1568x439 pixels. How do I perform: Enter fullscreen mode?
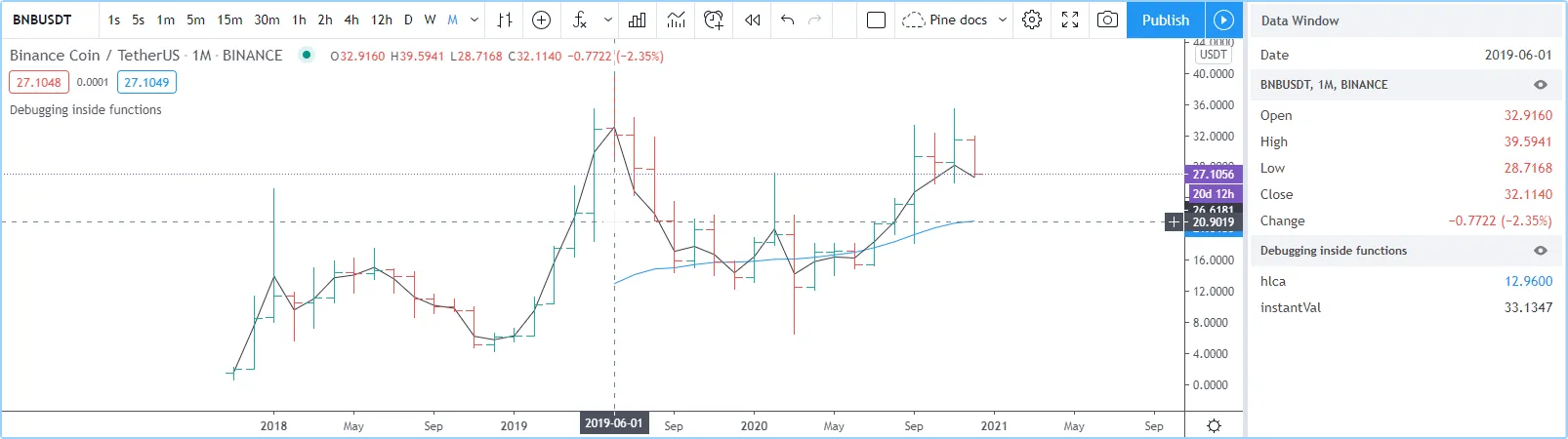coord(1070,20)
